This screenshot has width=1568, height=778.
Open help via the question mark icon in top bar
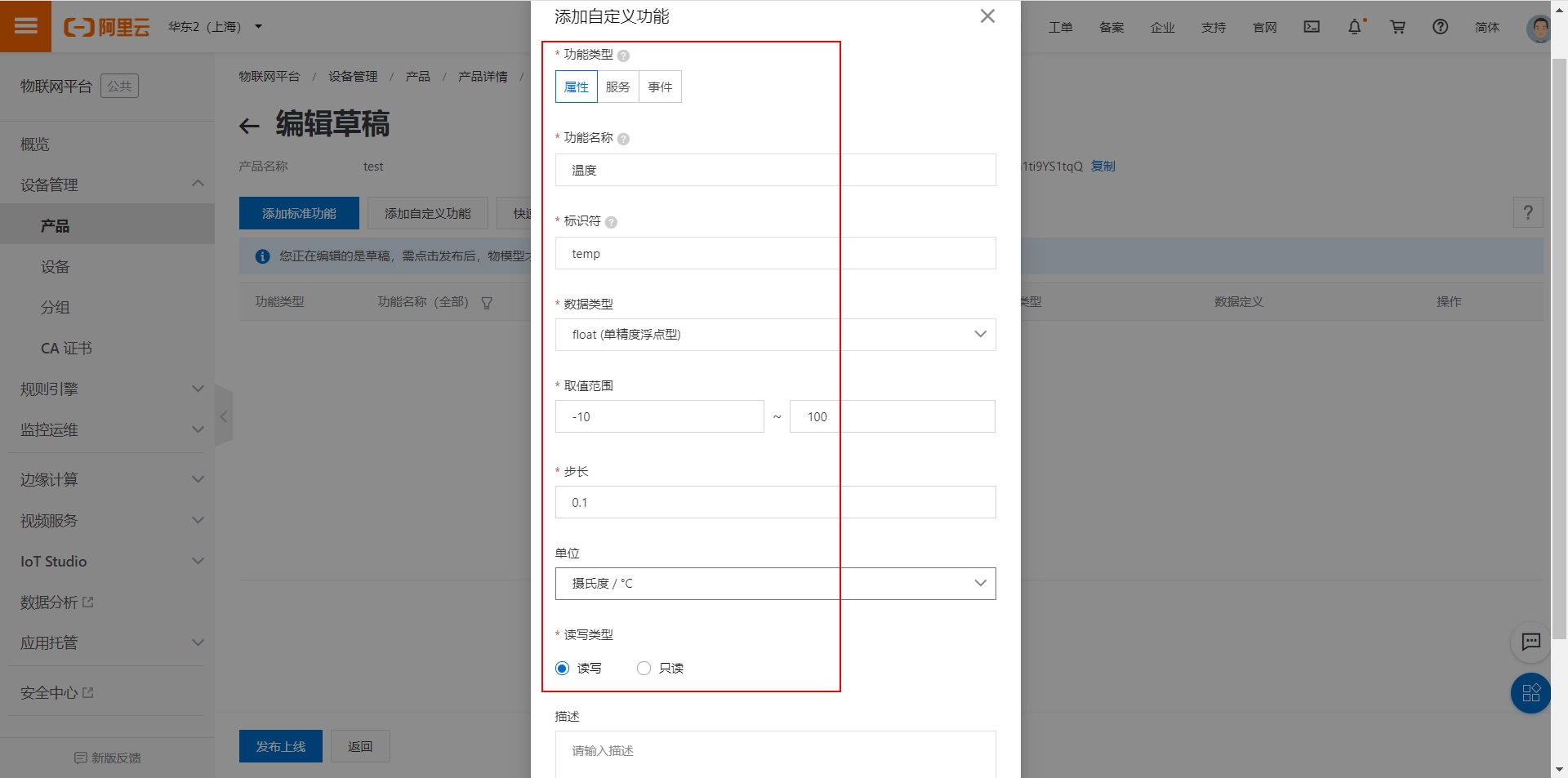(1440, 27)
